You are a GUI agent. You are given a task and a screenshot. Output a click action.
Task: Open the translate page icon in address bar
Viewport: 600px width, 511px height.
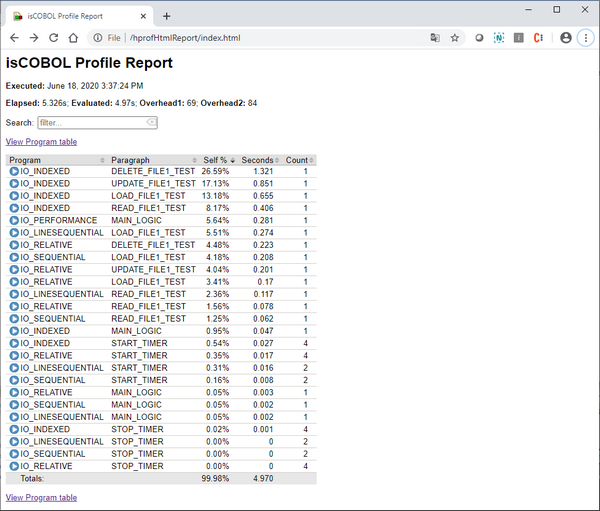435,38
